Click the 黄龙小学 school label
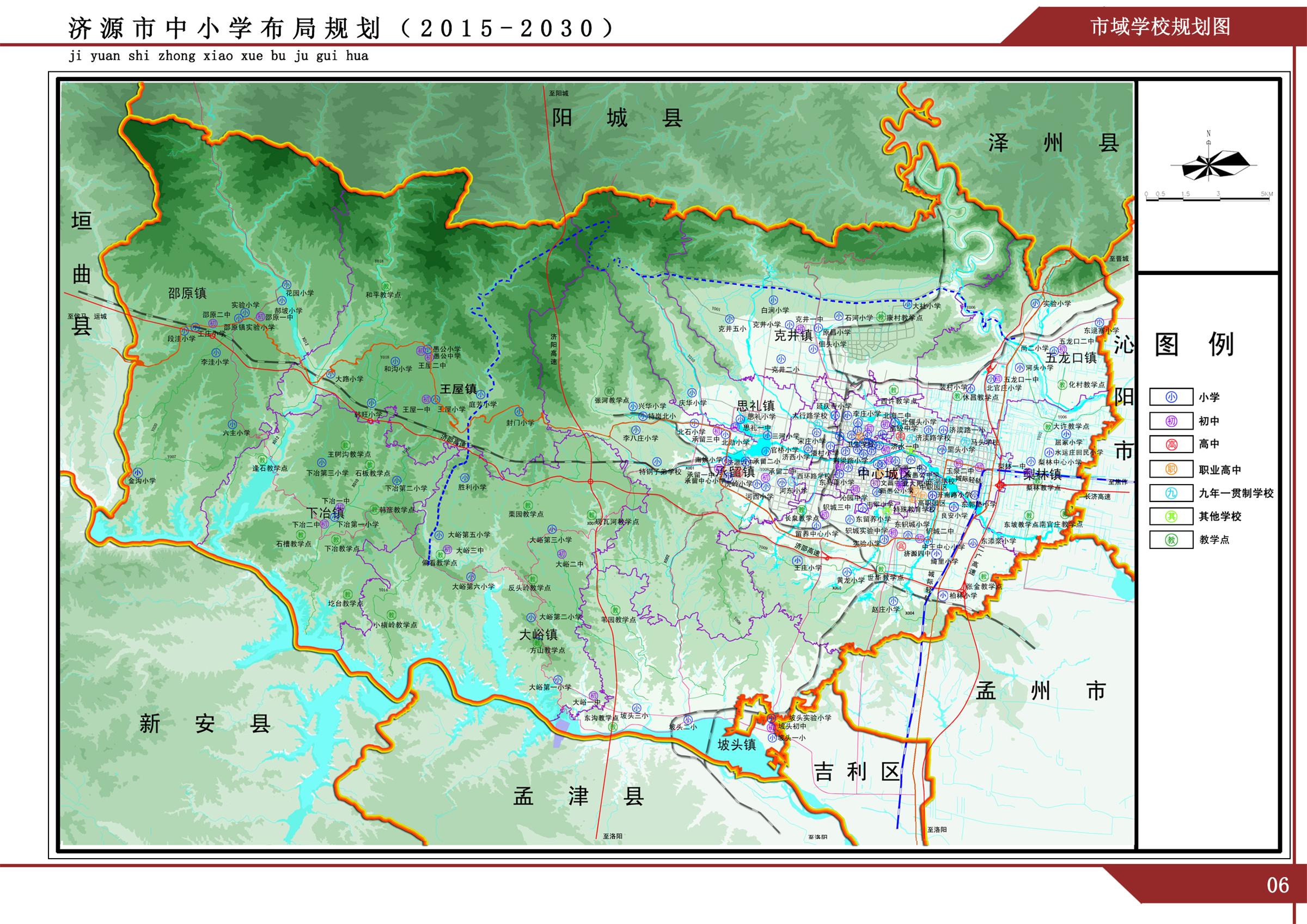 851,579
